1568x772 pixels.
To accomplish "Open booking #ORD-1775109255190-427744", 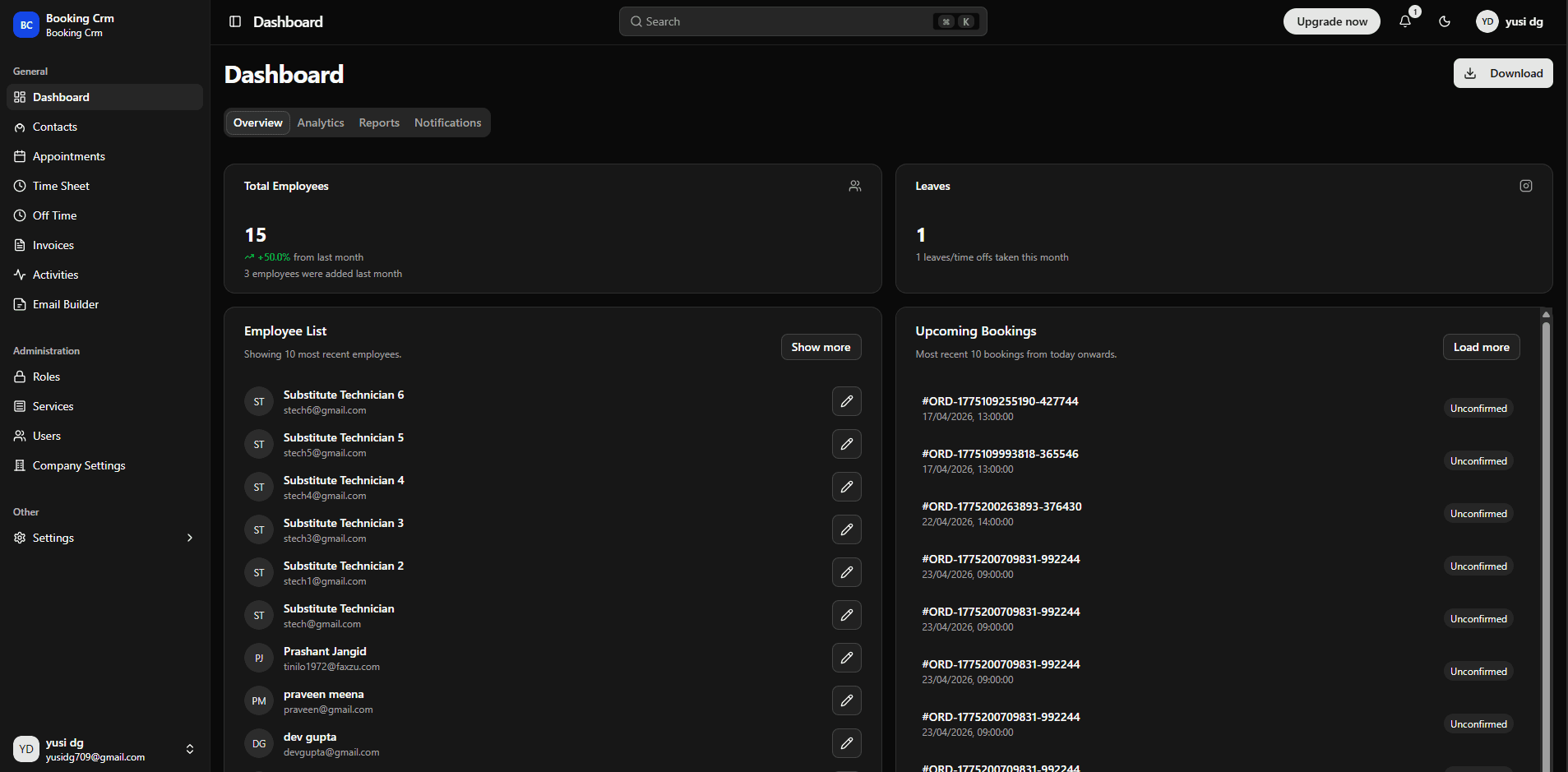I will (1000, 401).
